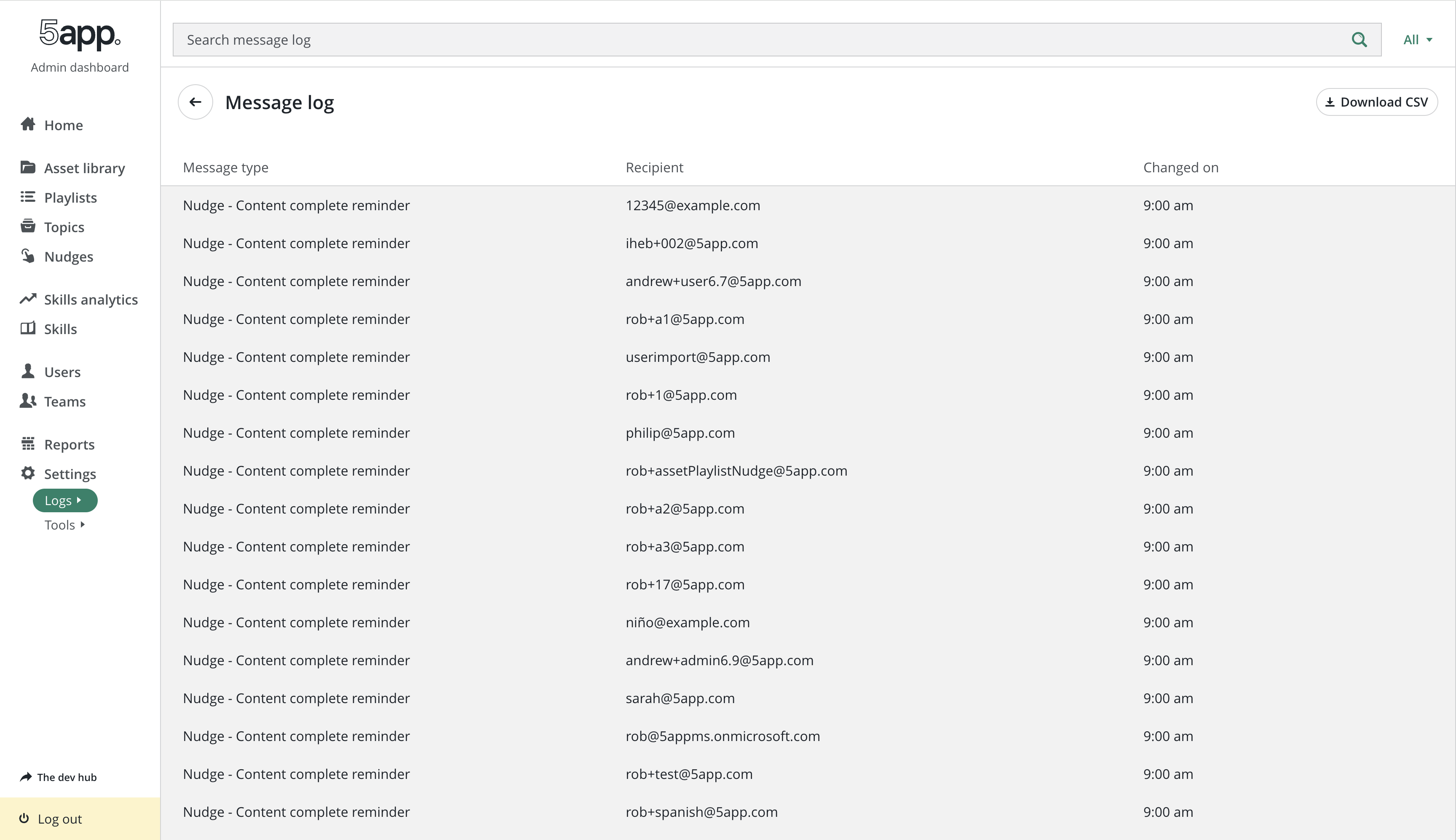Select recipient philip@5app.com
Screen dimensions: 1456x840
(x=680, y=433)
